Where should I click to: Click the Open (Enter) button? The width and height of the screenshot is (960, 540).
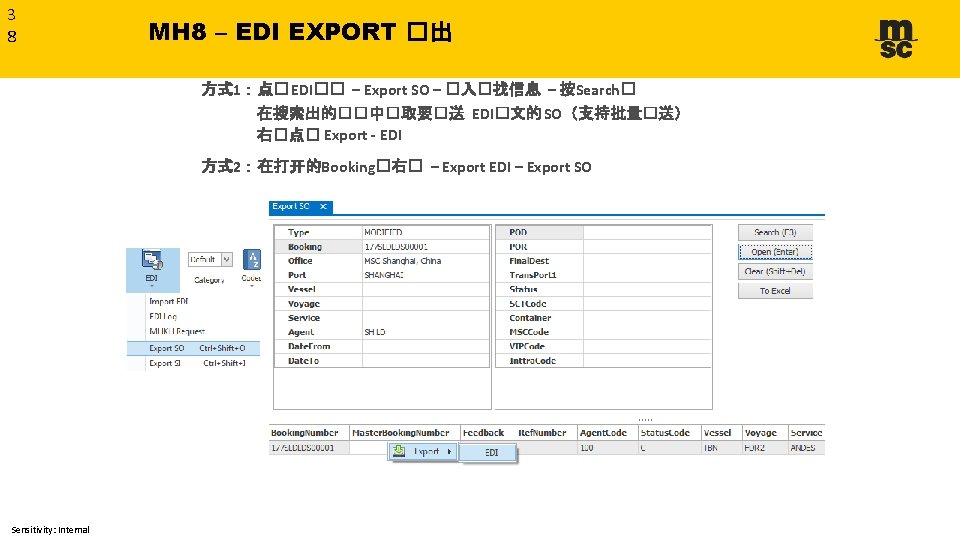[775, 252]
